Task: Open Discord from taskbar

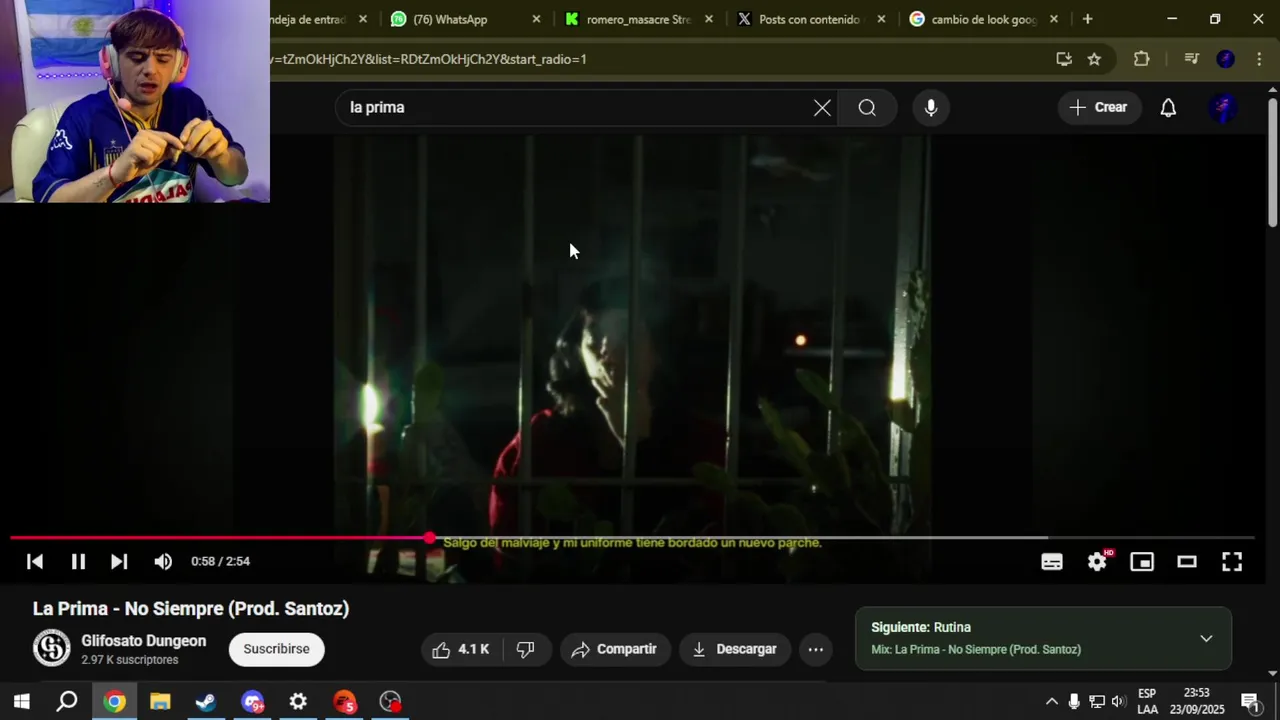Action: (x=252, y=702)
